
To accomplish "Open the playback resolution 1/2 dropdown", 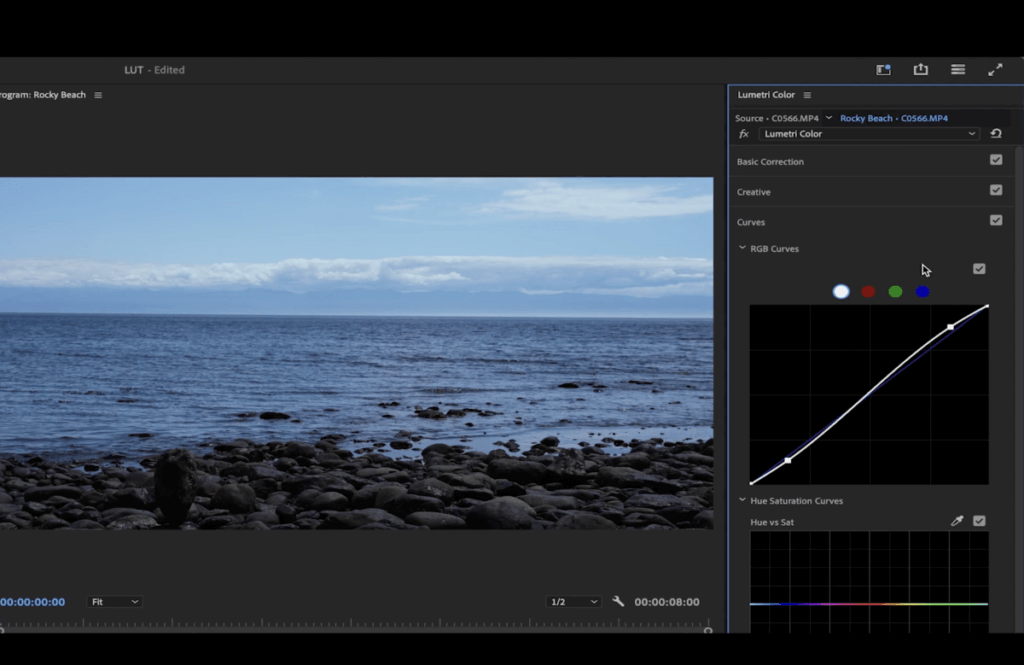I will coord(572,601).
